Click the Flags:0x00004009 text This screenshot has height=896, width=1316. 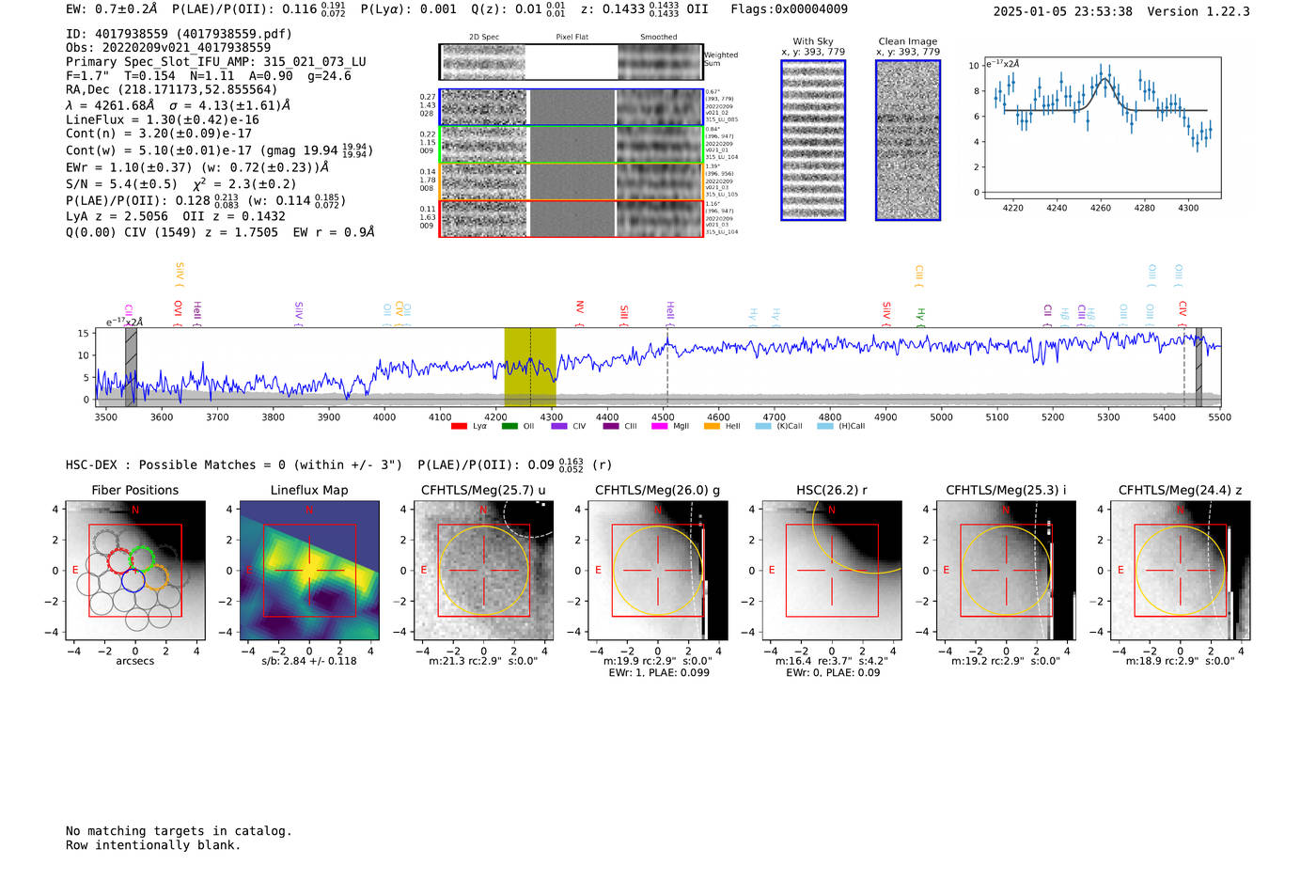tap(789, 9)
